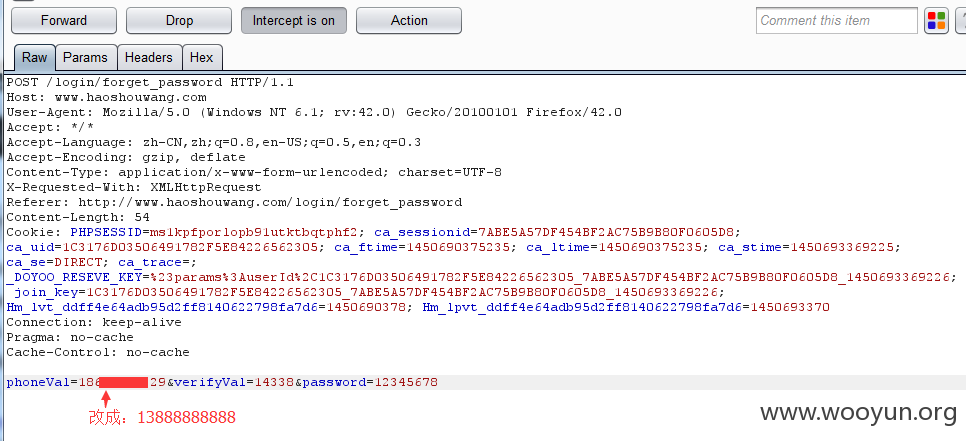Open the highlight color picker icon
Viewport: 966px width, 441px height.
pos(936,21)
